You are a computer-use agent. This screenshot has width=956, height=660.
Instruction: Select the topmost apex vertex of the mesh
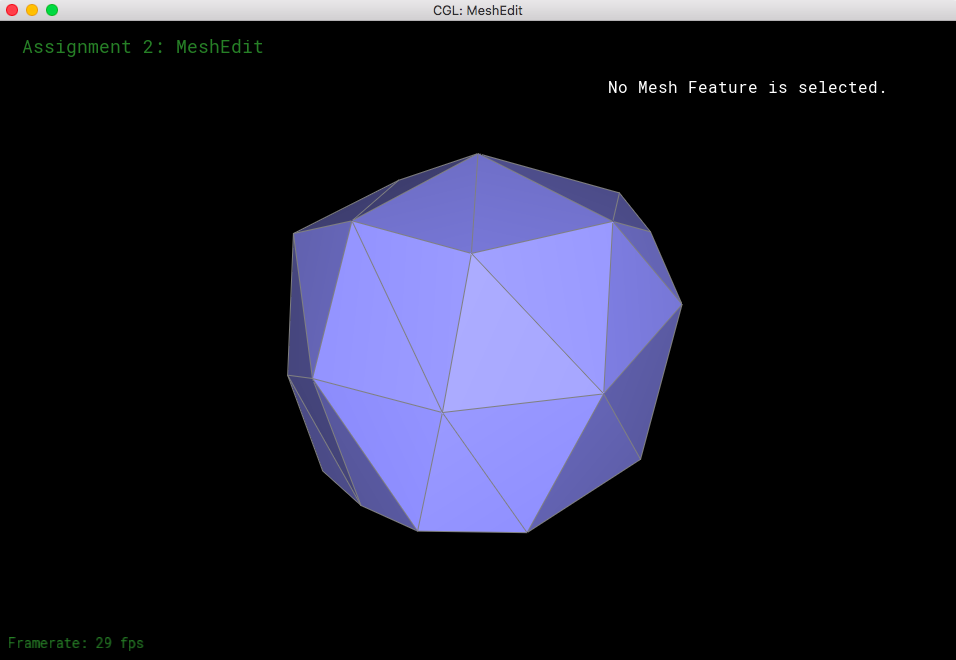pos(478,154)
